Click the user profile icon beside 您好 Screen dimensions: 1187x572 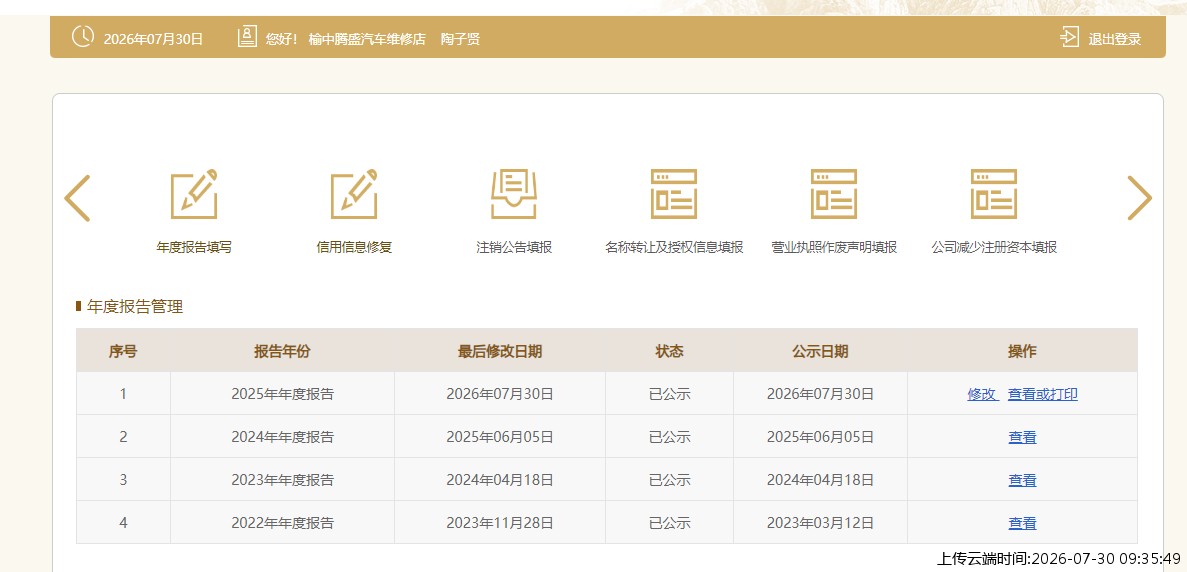(x=247, y=37)
